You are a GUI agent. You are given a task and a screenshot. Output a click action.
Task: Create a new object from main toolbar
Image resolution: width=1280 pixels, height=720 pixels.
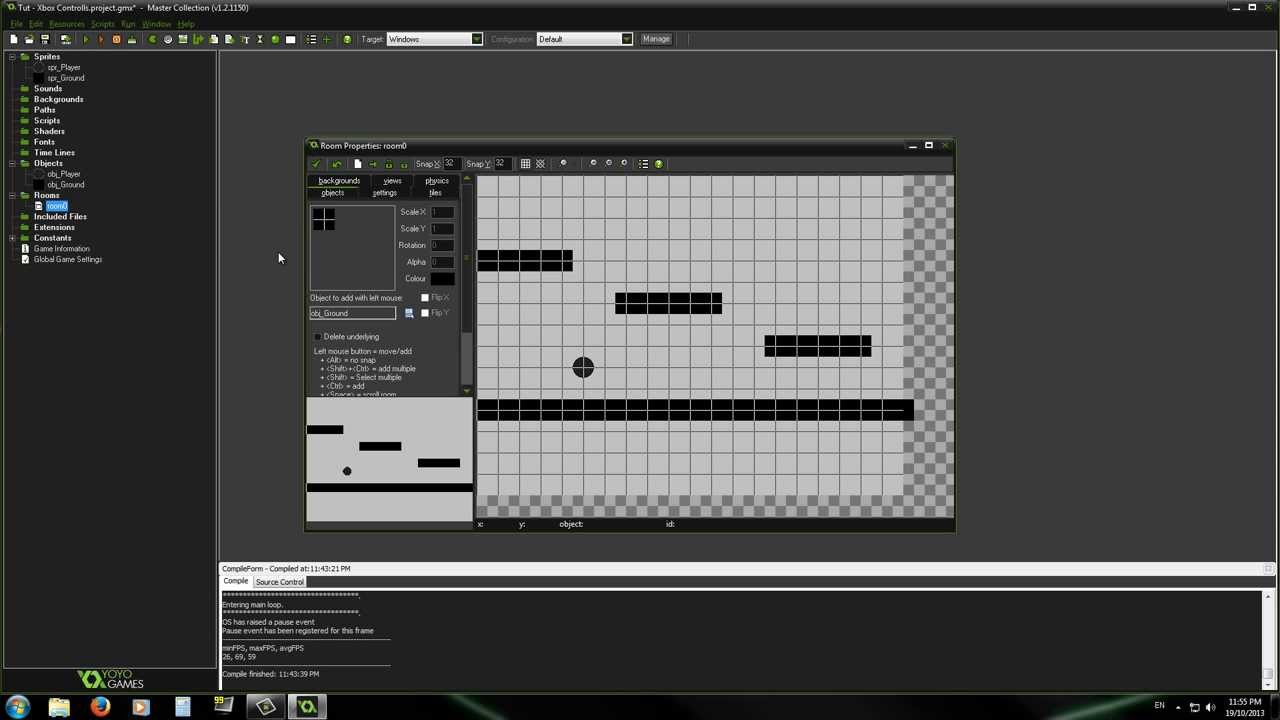click(x=275, y=39)
